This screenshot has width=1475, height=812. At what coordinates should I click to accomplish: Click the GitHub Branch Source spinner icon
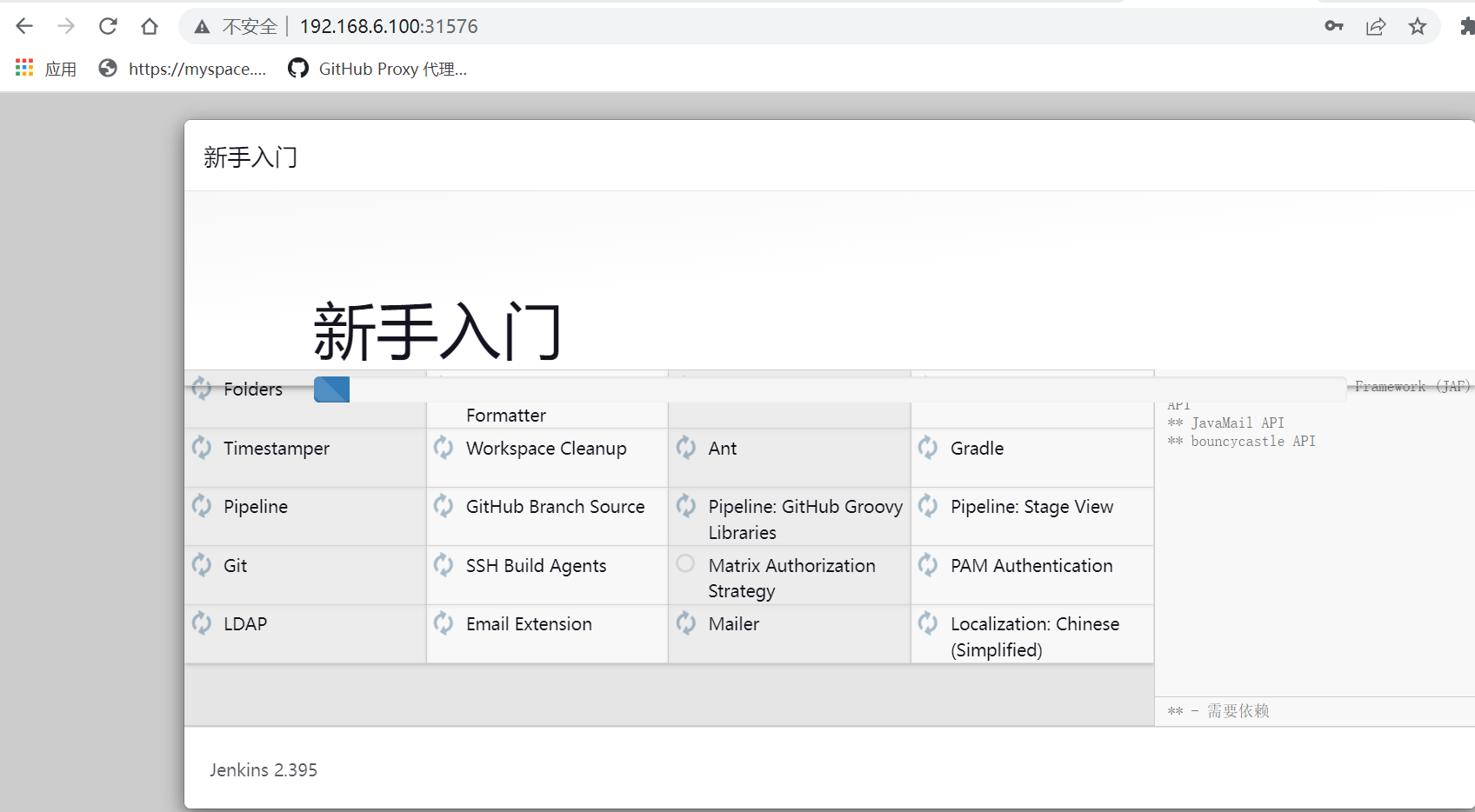tap(444, 506)
